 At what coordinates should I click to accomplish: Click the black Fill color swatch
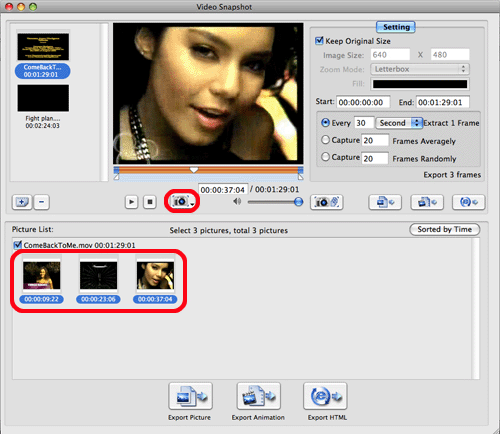click(x=420, y=84)
